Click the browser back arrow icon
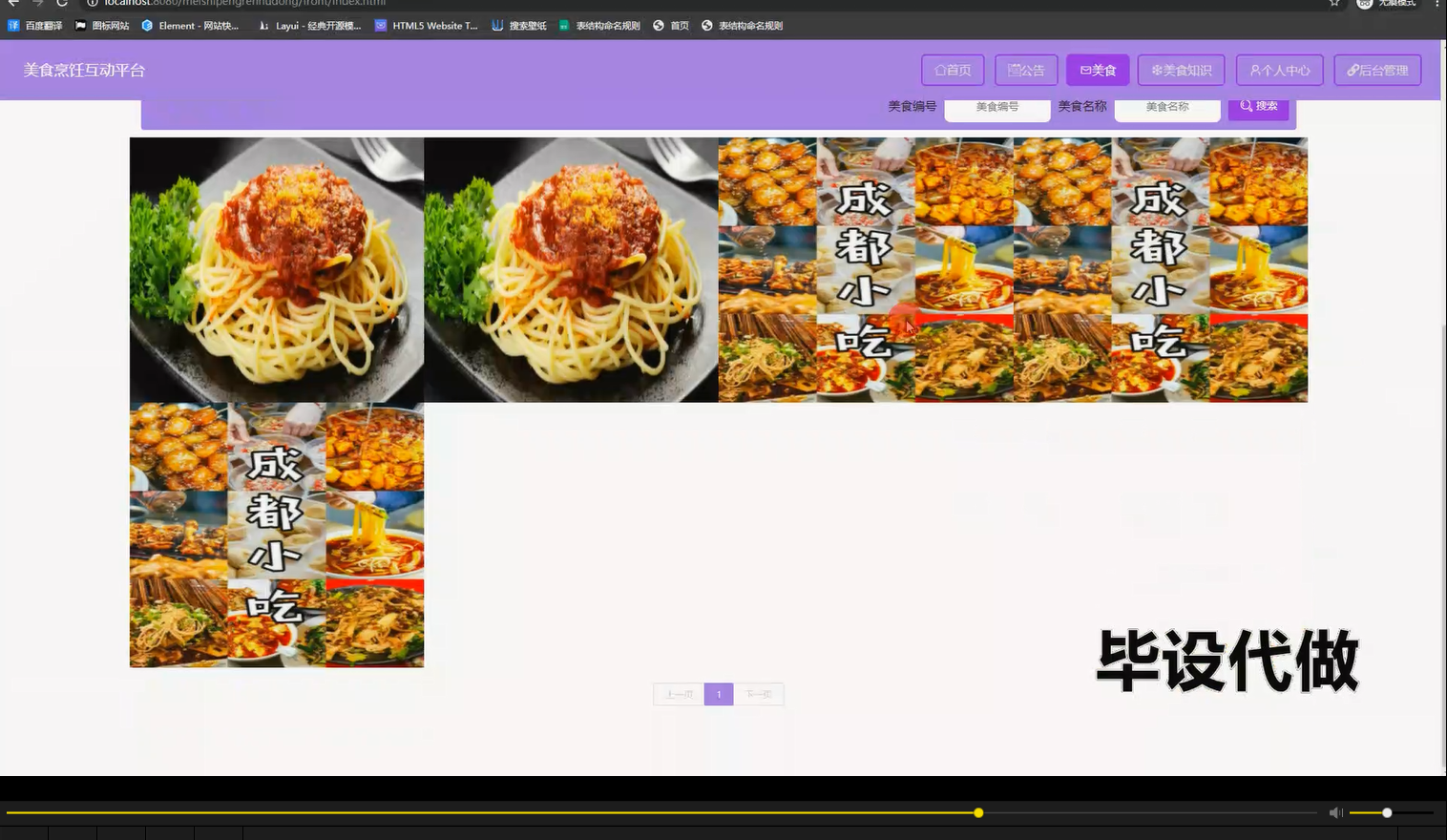The height and width of the screenshot is (840, 1447). pos(11,4)
